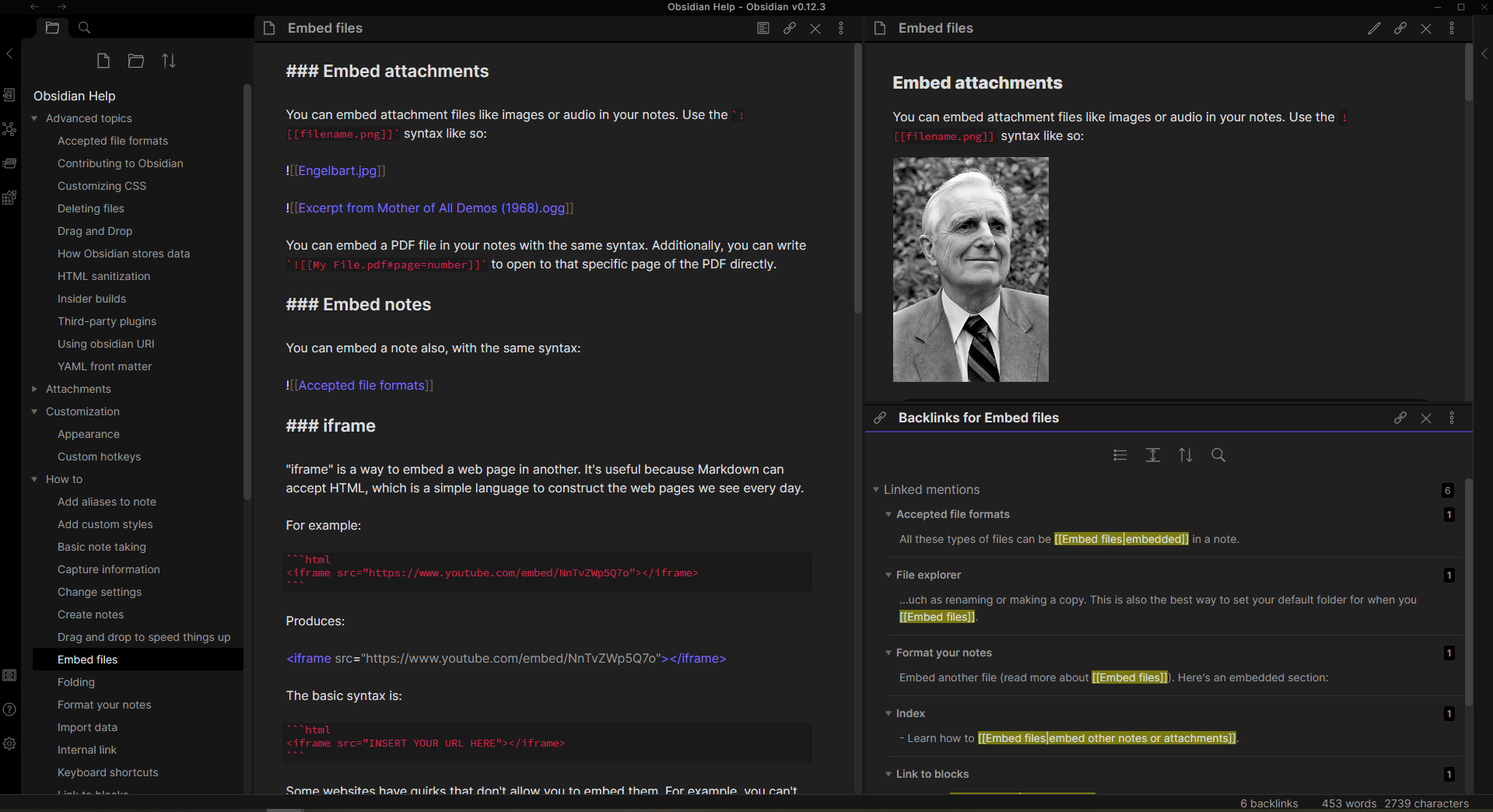The image size is (1493, 812).
Task: Create a new note in file explorer
Action: pyautogui.click(x=103, y=61)
